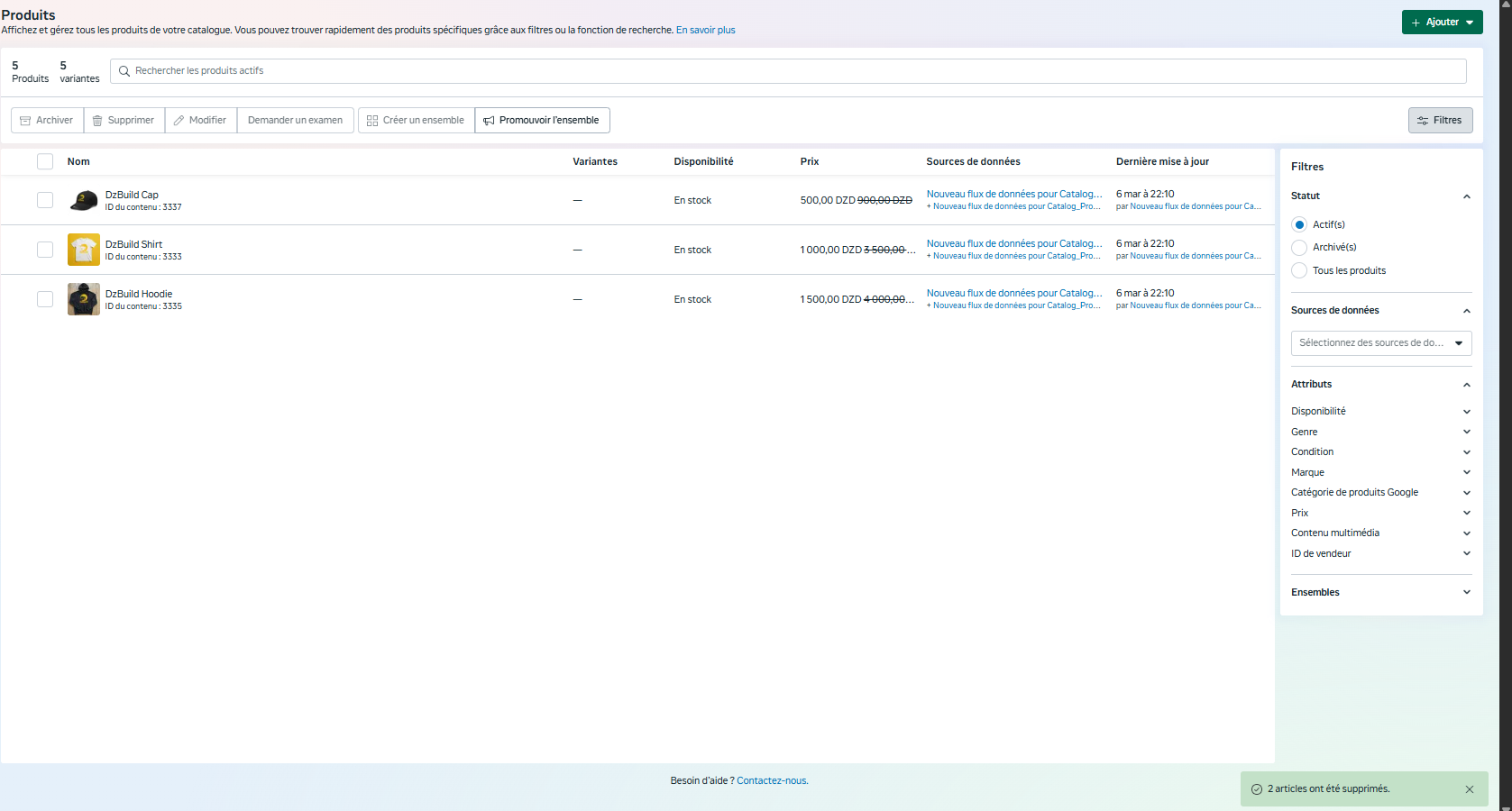Expand the Disponibilité attribute filter

[x=1466, y=412]
